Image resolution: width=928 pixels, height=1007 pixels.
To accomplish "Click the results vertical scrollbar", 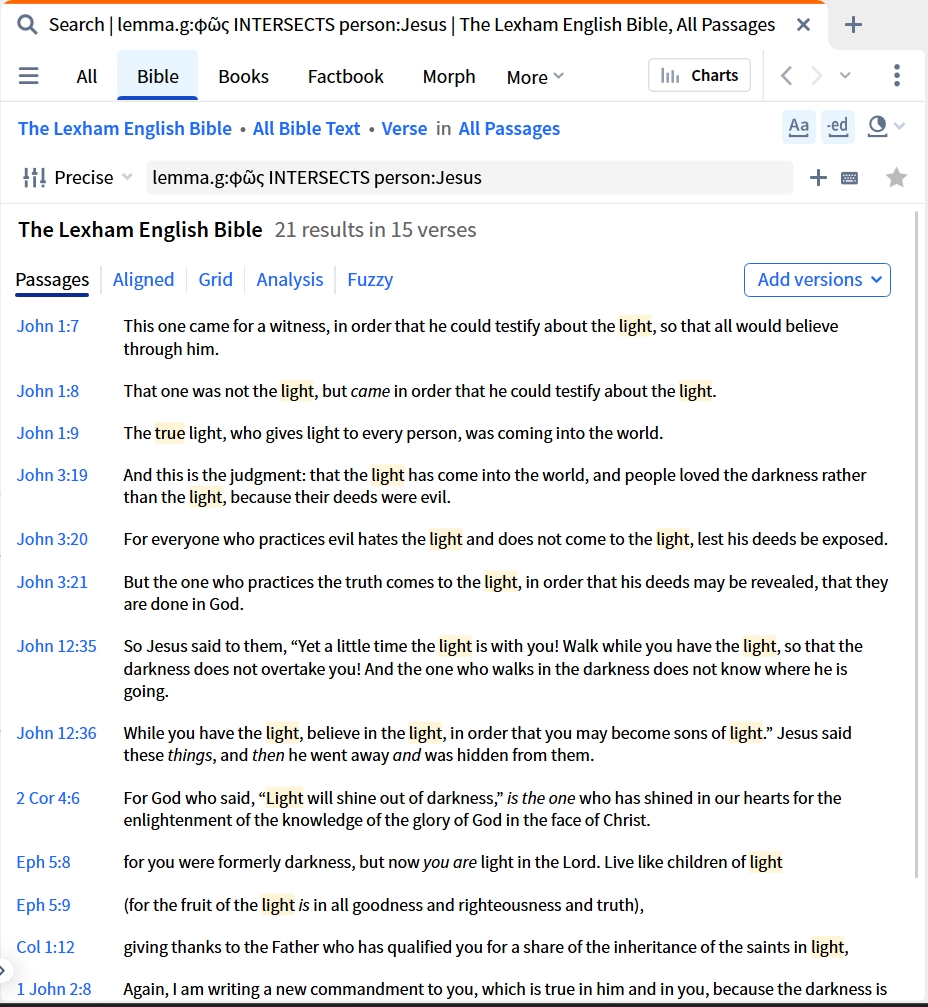I will click(x=916, y=546).
